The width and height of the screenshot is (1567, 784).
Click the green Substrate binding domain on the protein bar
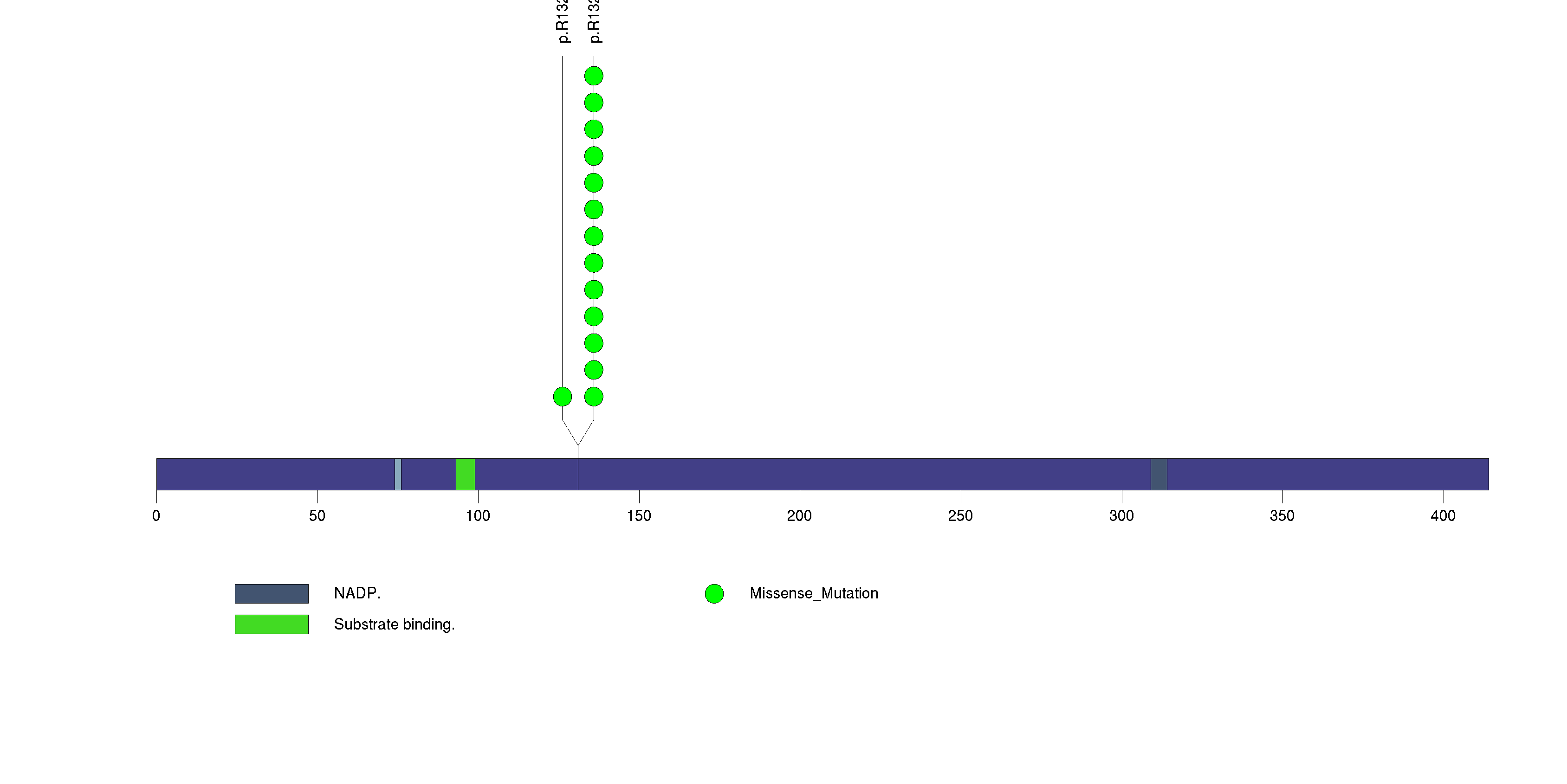click(x=466, y=474)
